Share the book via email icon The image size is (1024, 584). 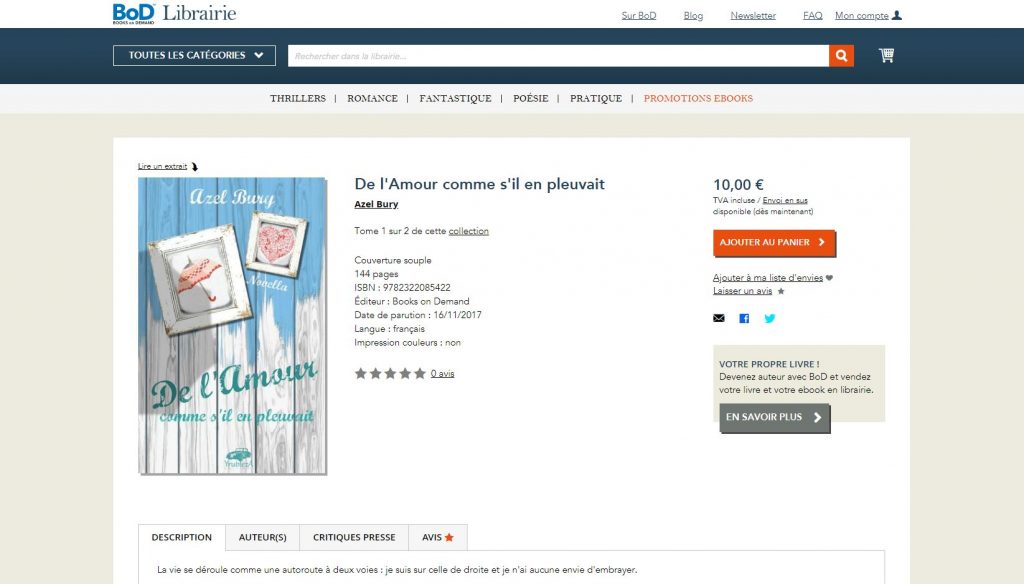tap(719, 318)
